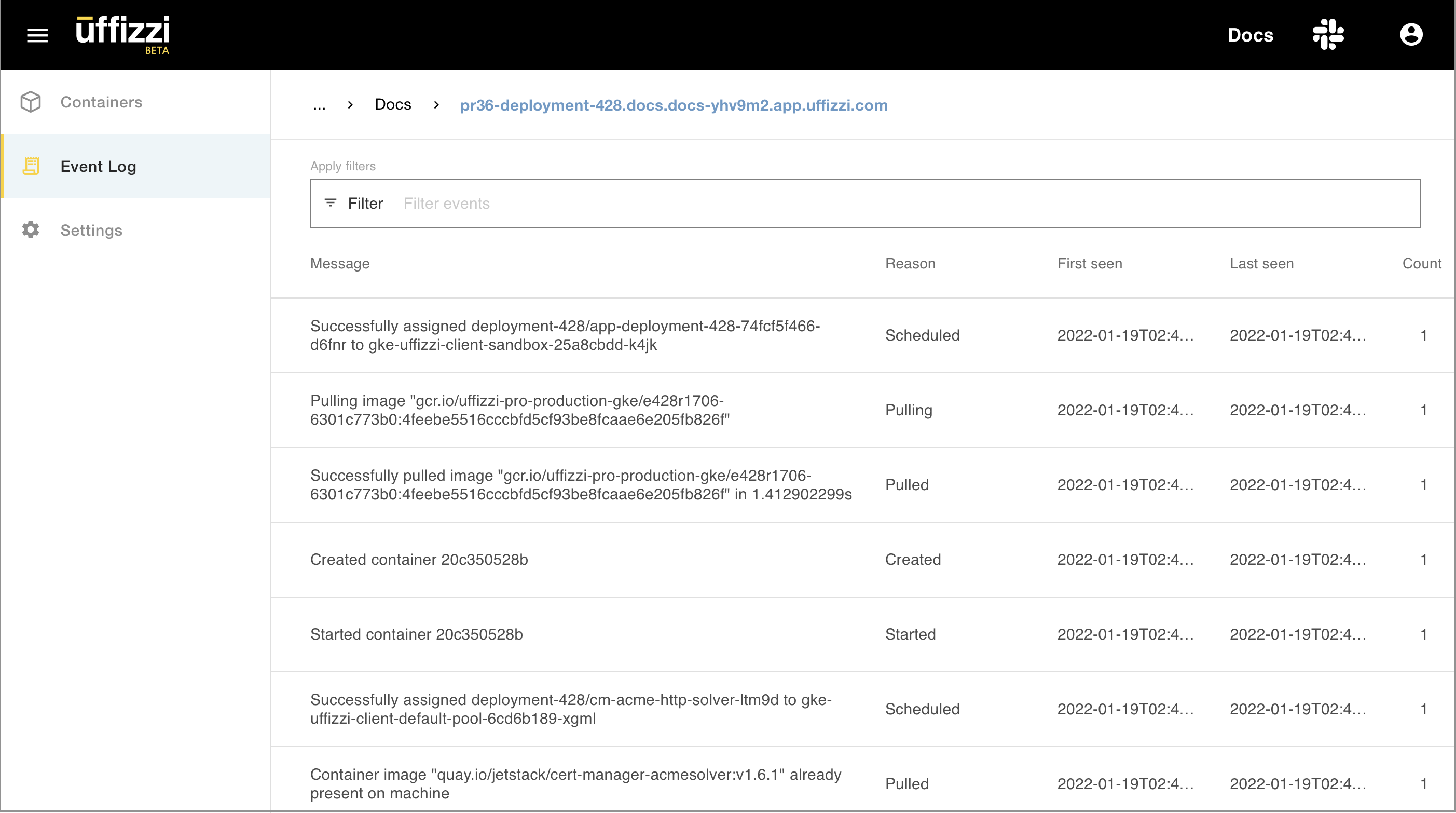The width and height of the screenshot is (1456, 813).
Task: Switch to the Containers section
Action: click(101, 102)
